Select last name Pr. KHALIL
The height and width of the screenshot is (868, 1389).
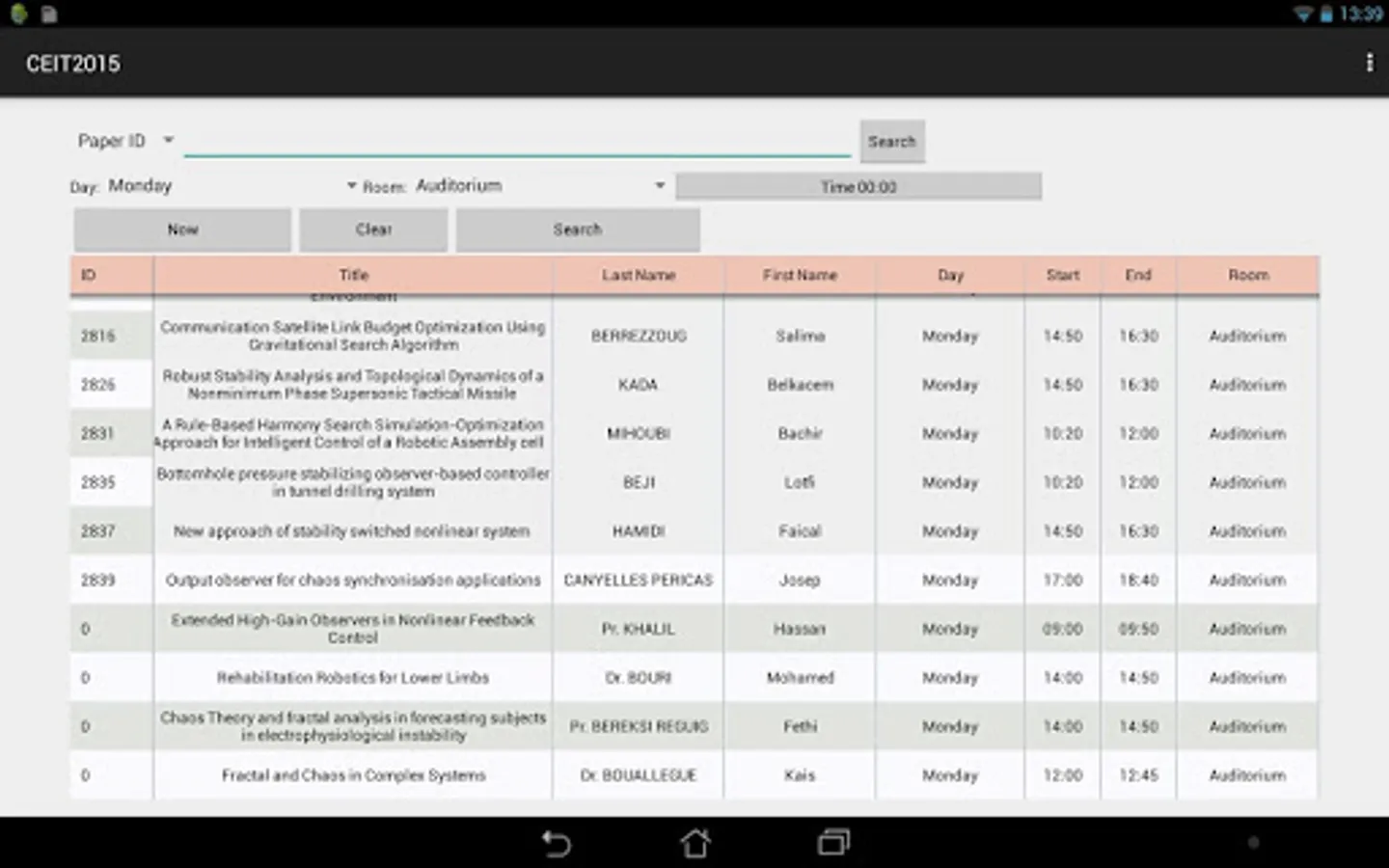point(639,629)
